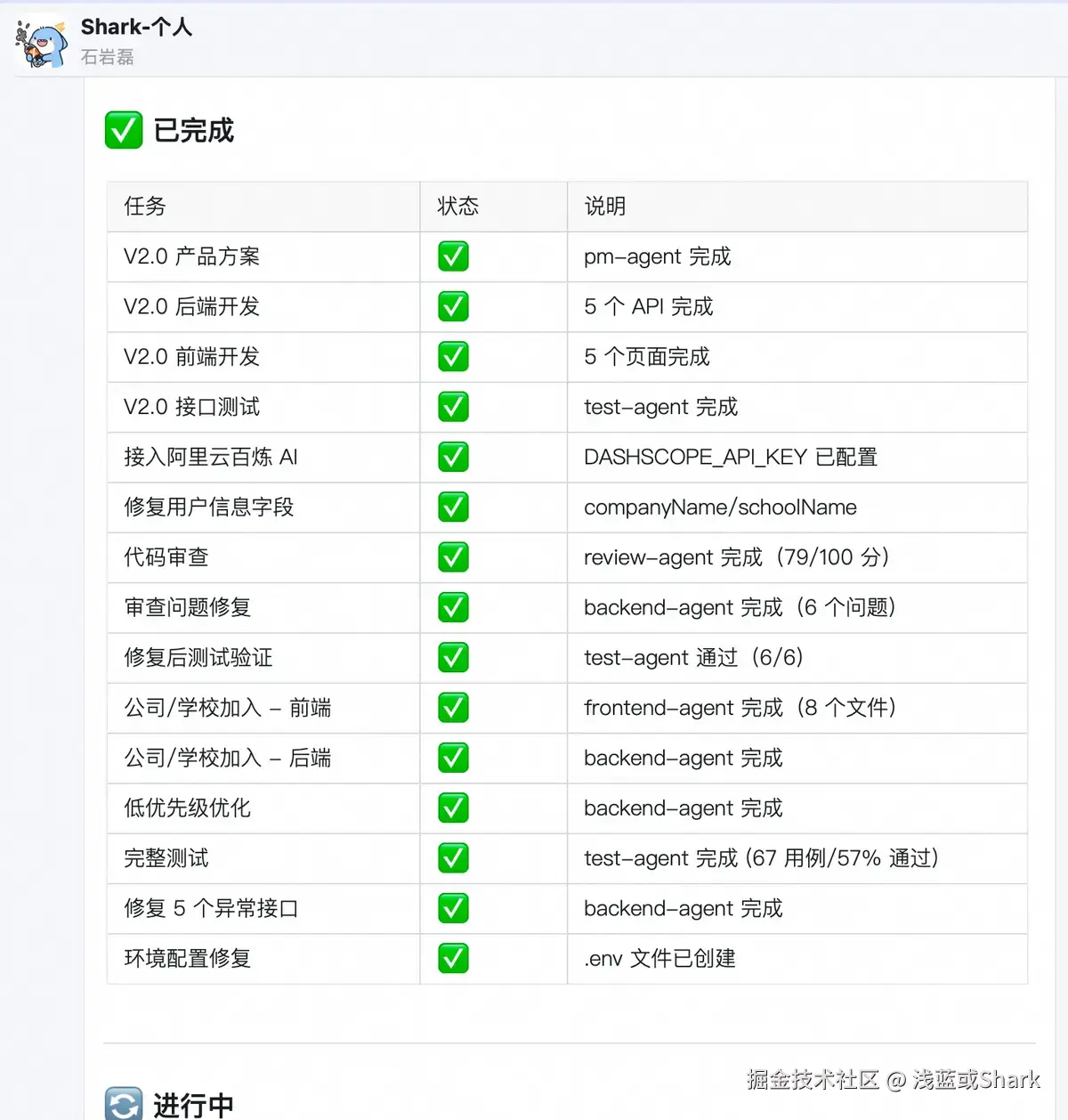
Task: Select the review-agent 完成 (79/100 分) cell
Action: (797, 557)
